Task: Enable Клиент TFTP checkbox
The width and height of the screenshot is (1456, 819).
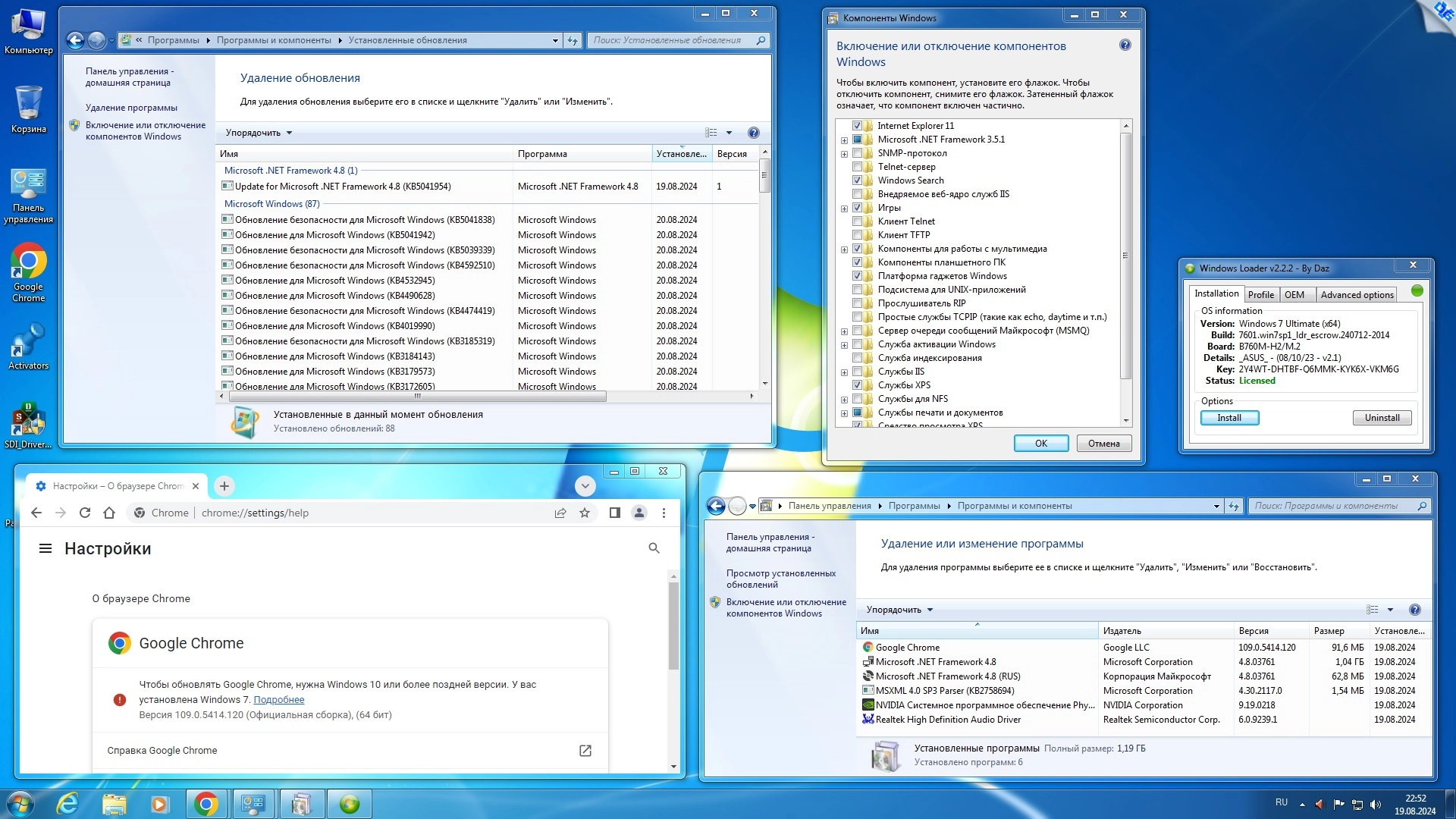Action: tap(857, 235)
